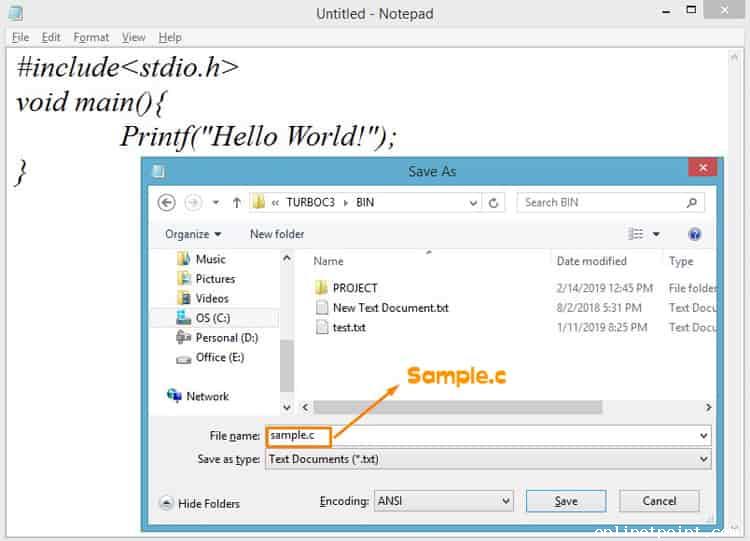Maximize the Notepad window

(691, 10)
